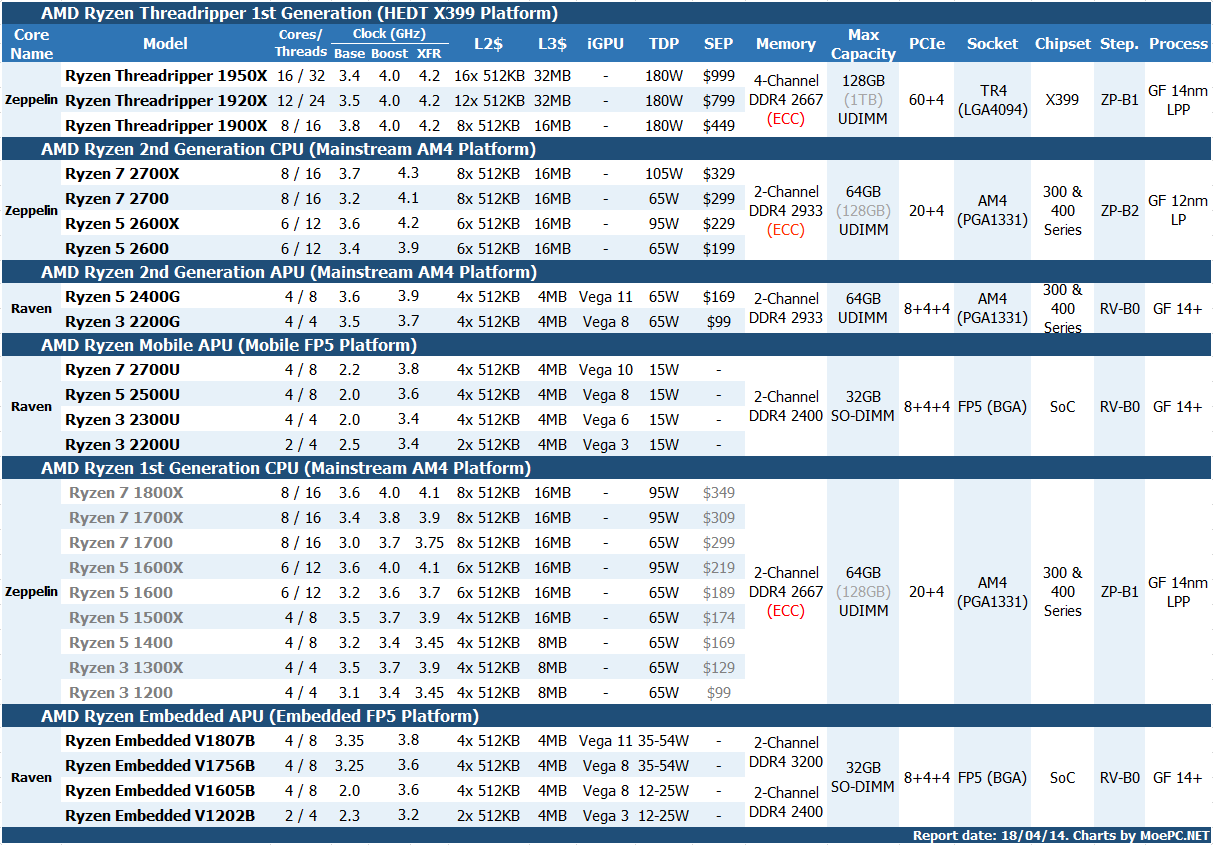Select the Ryzen 3 2300U model name
The image size is (1213, 845).
123,420
